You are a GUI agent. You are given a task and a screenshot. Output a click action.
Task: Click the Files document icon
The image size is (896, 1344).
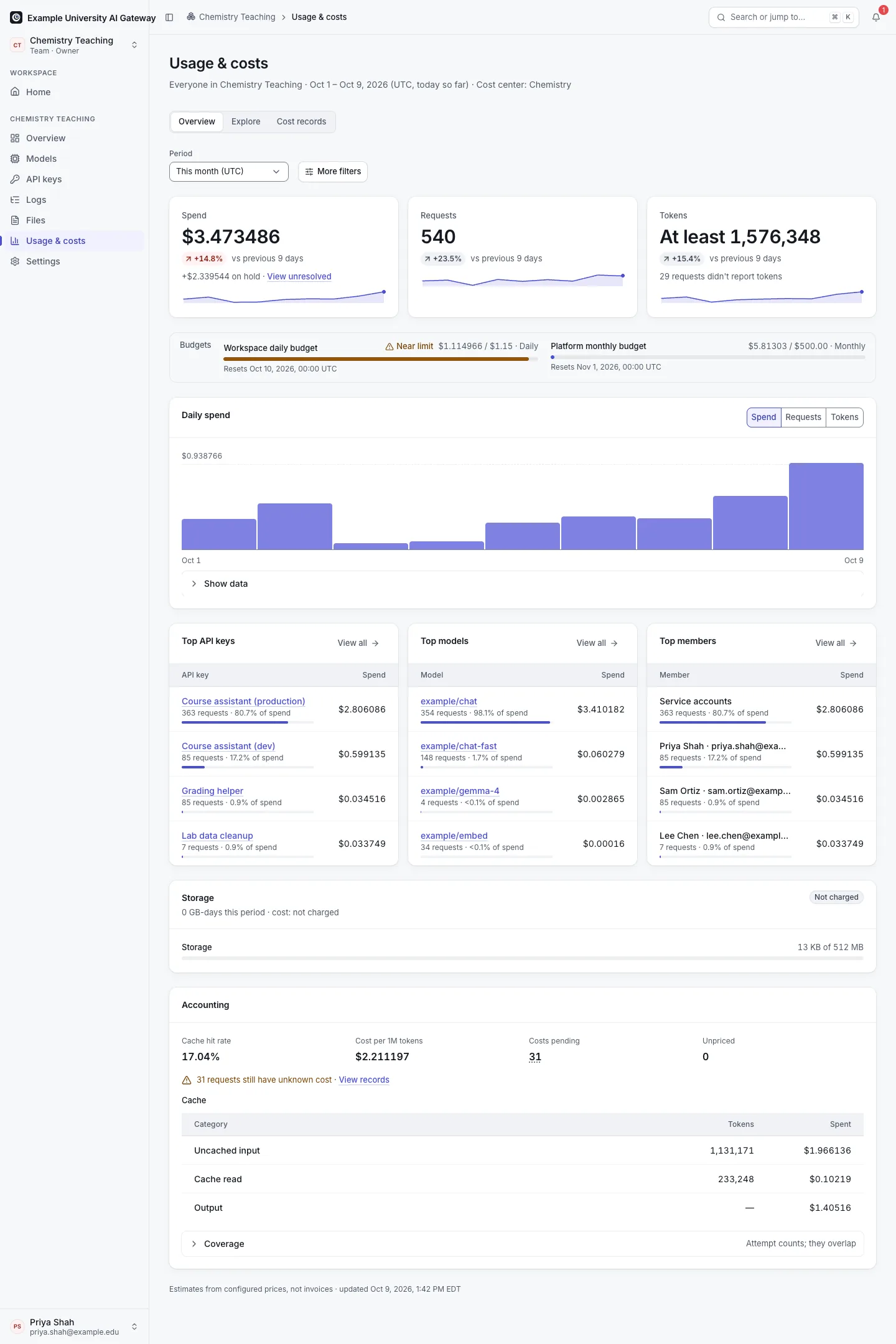tap(15, 220)
